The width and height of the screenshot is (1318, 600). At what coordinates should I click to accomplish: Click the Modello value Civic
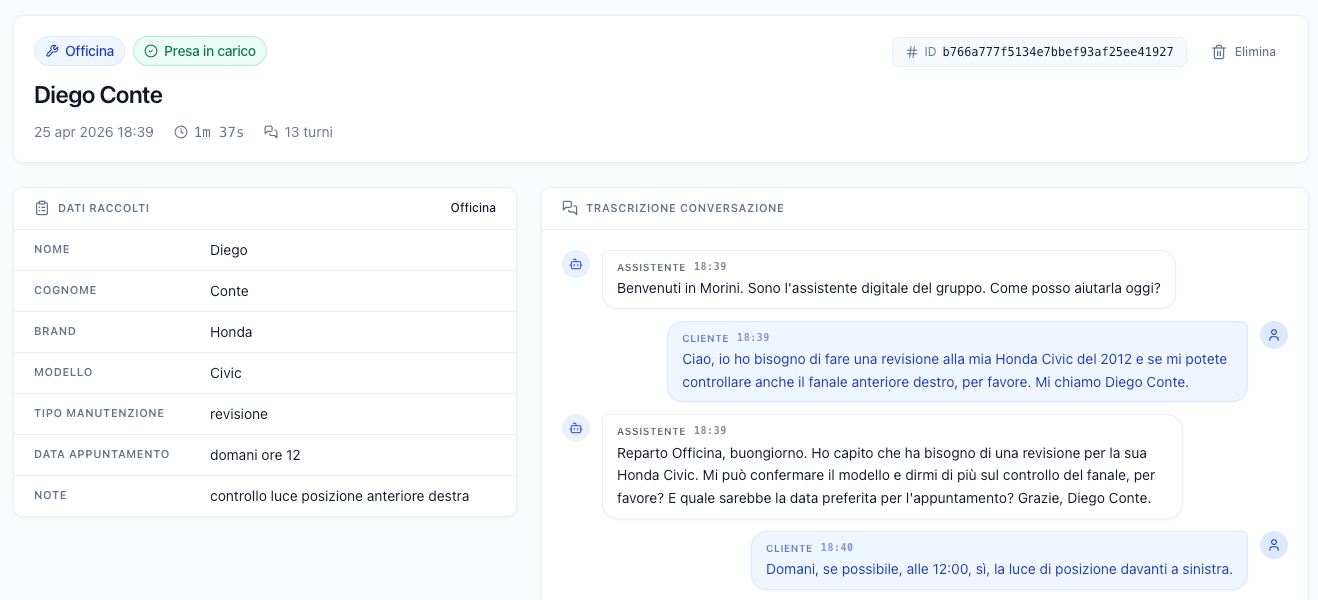[x=226, y=373]
